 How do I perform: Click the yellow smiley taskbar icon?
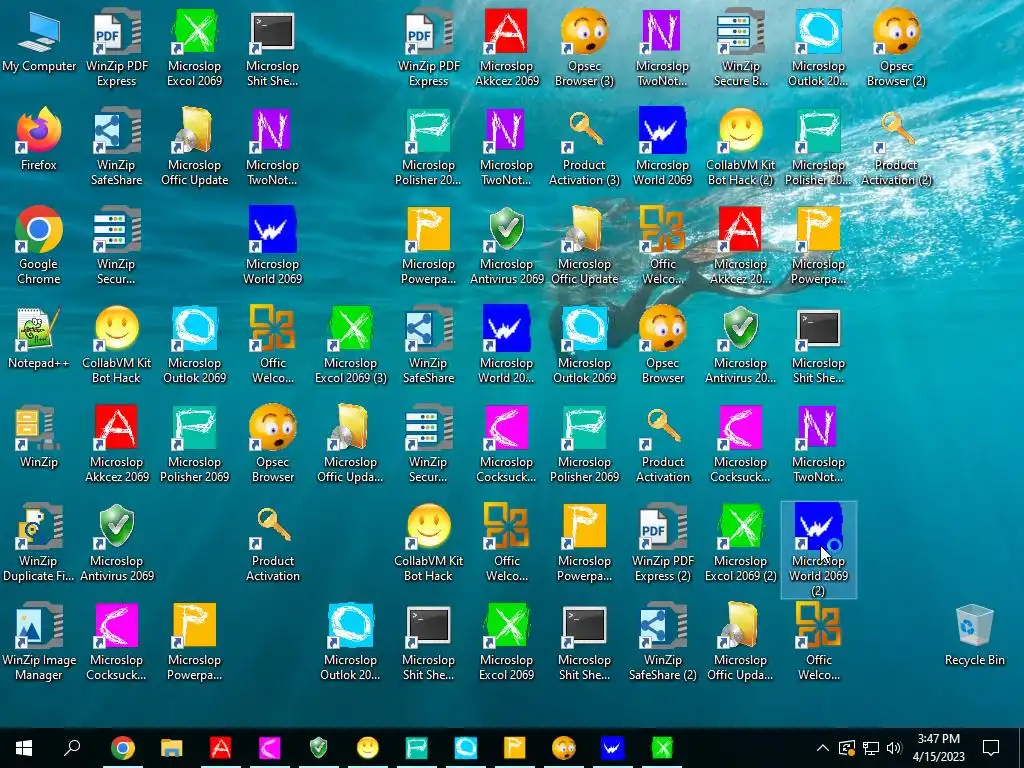click(368, 748)
